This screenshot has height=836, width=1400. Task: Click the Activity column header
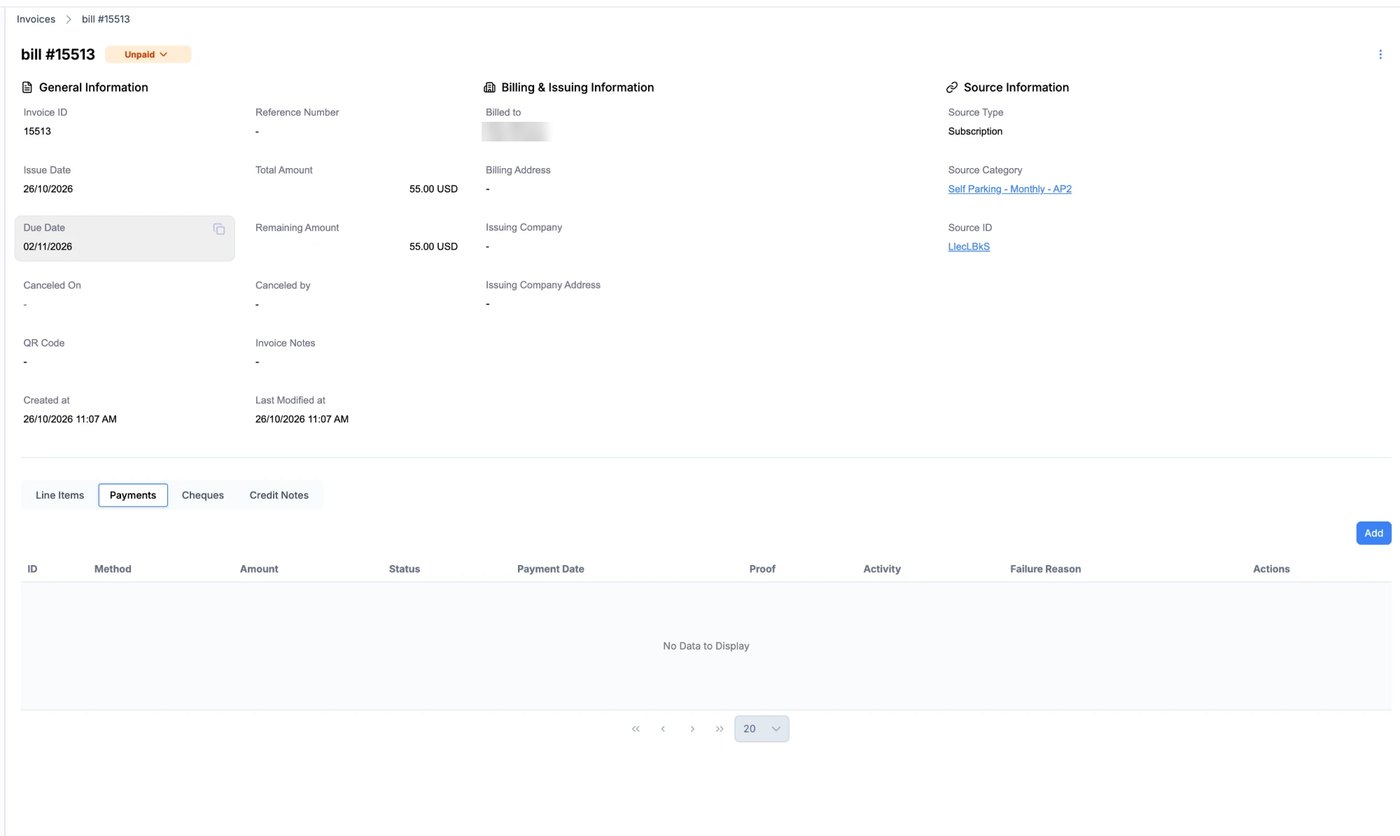pos(882,569)
